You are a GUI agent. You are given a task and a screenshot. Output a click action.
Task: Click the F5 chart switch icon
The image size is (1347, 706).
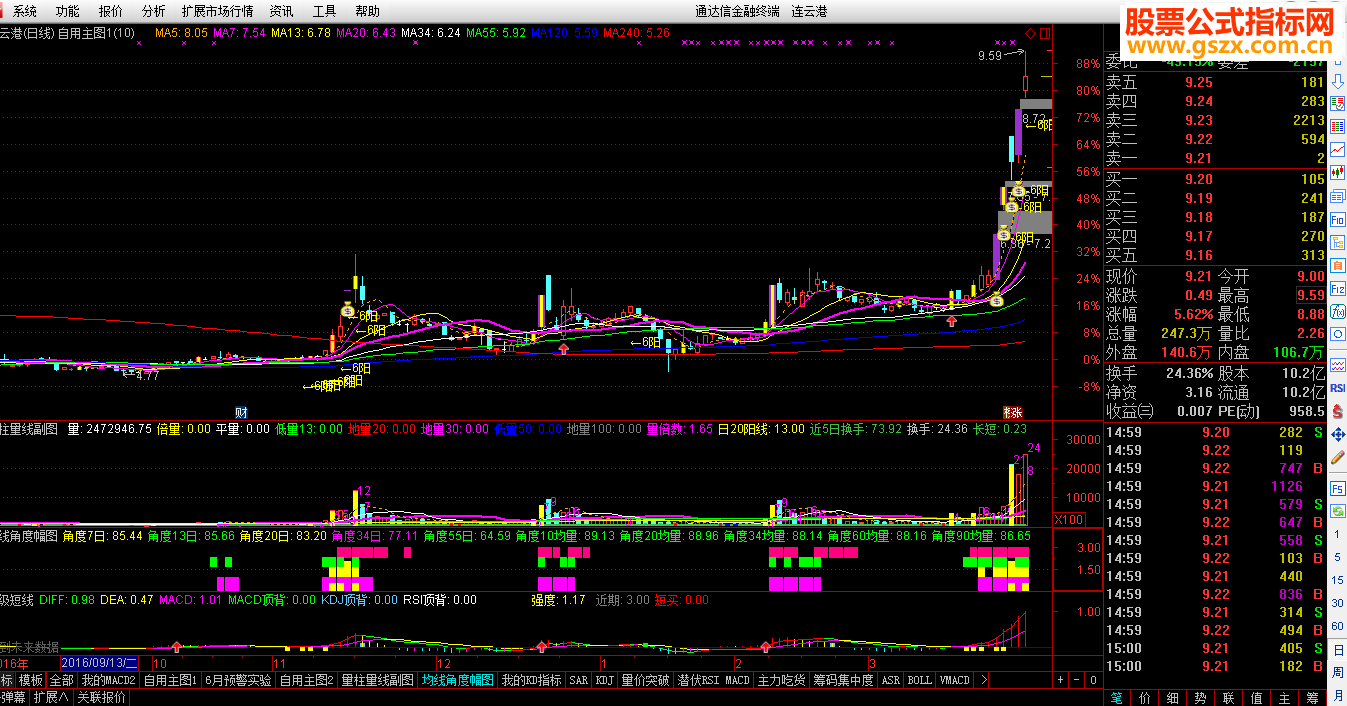[x=1338, y=488]
